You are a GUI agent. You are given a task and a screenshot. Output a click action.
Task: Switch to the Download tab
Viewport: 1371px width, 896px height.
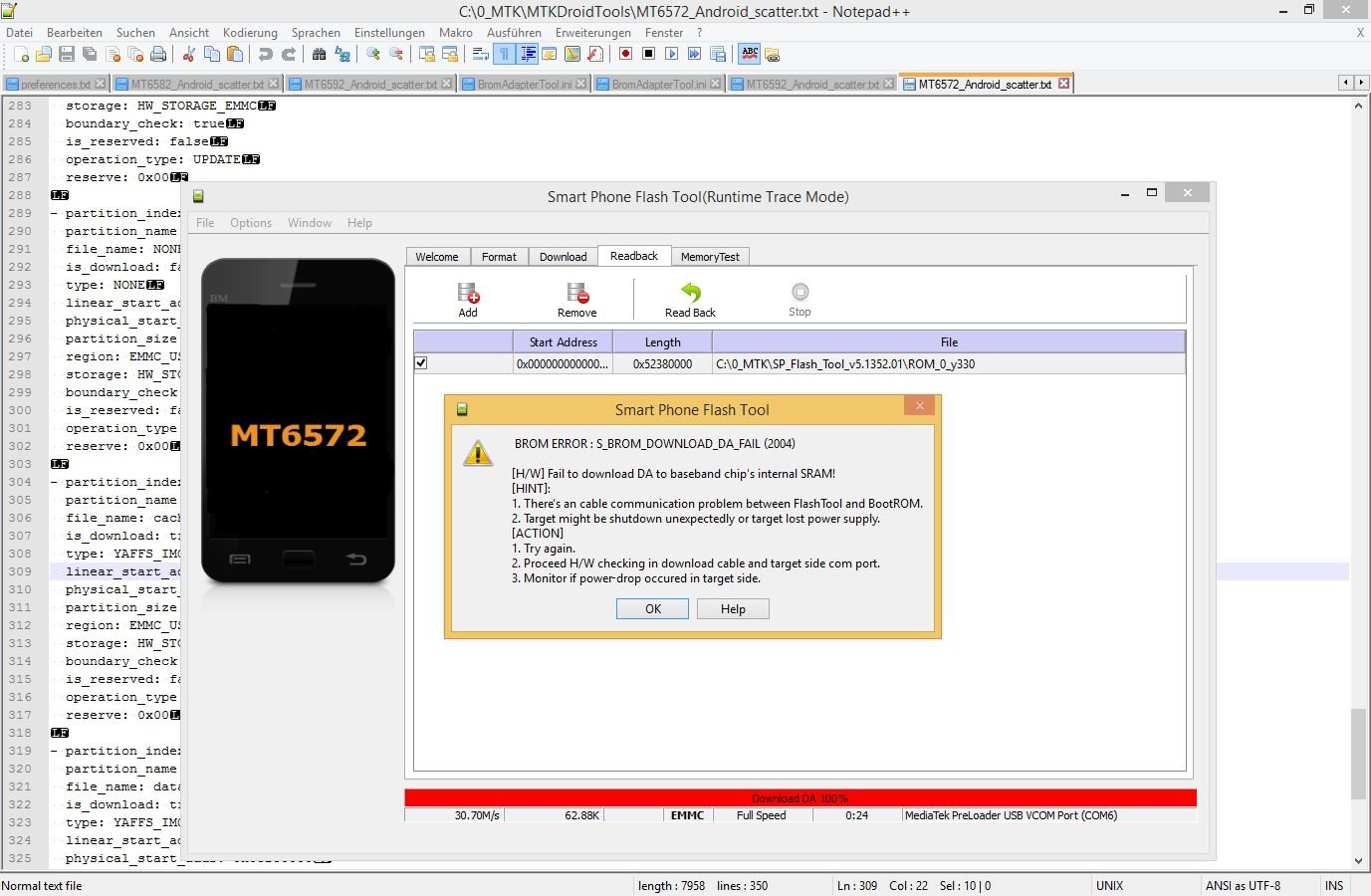[563, 257]
